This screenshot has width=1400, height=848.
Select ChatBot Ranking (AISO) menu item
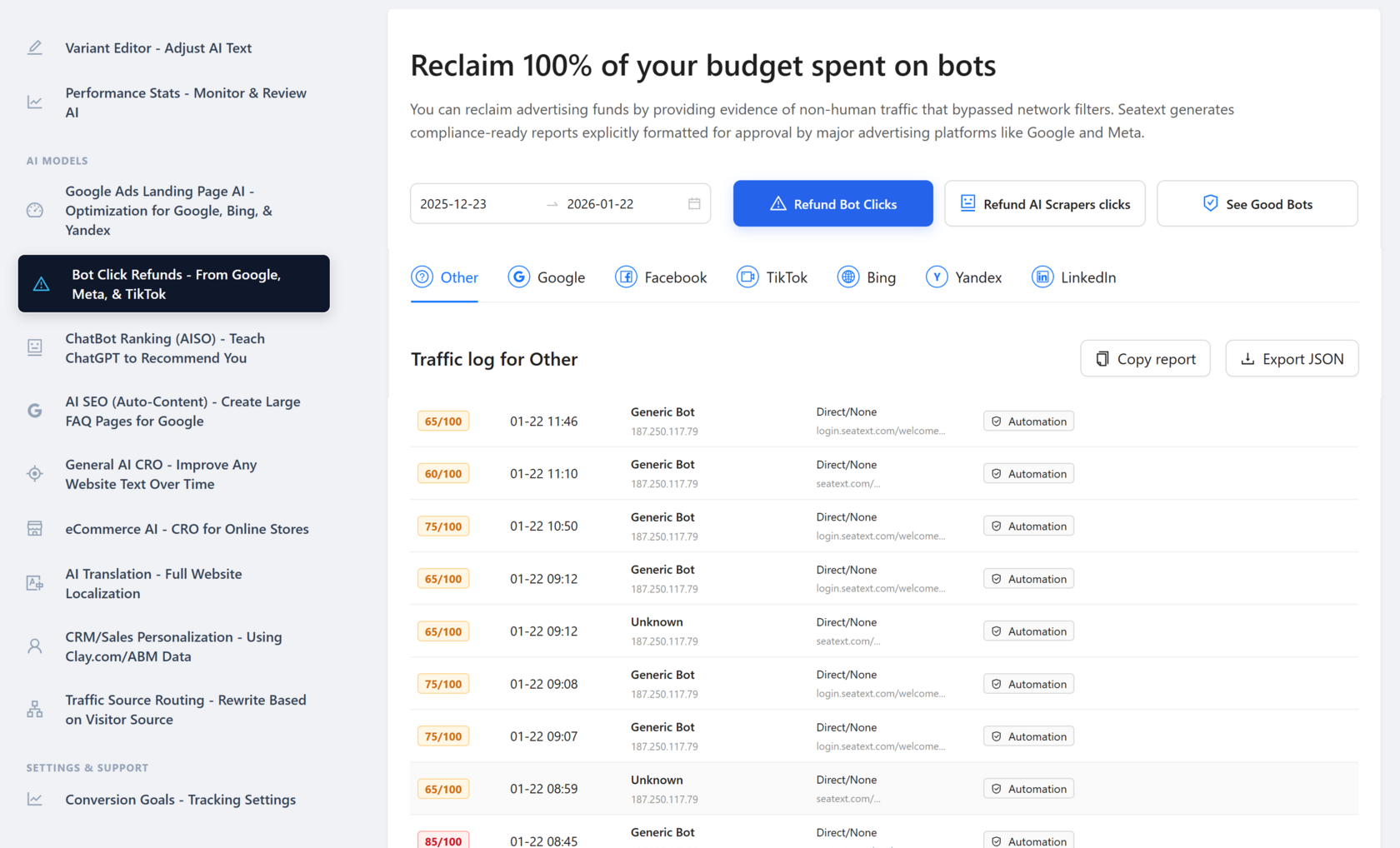coord(173,348)
